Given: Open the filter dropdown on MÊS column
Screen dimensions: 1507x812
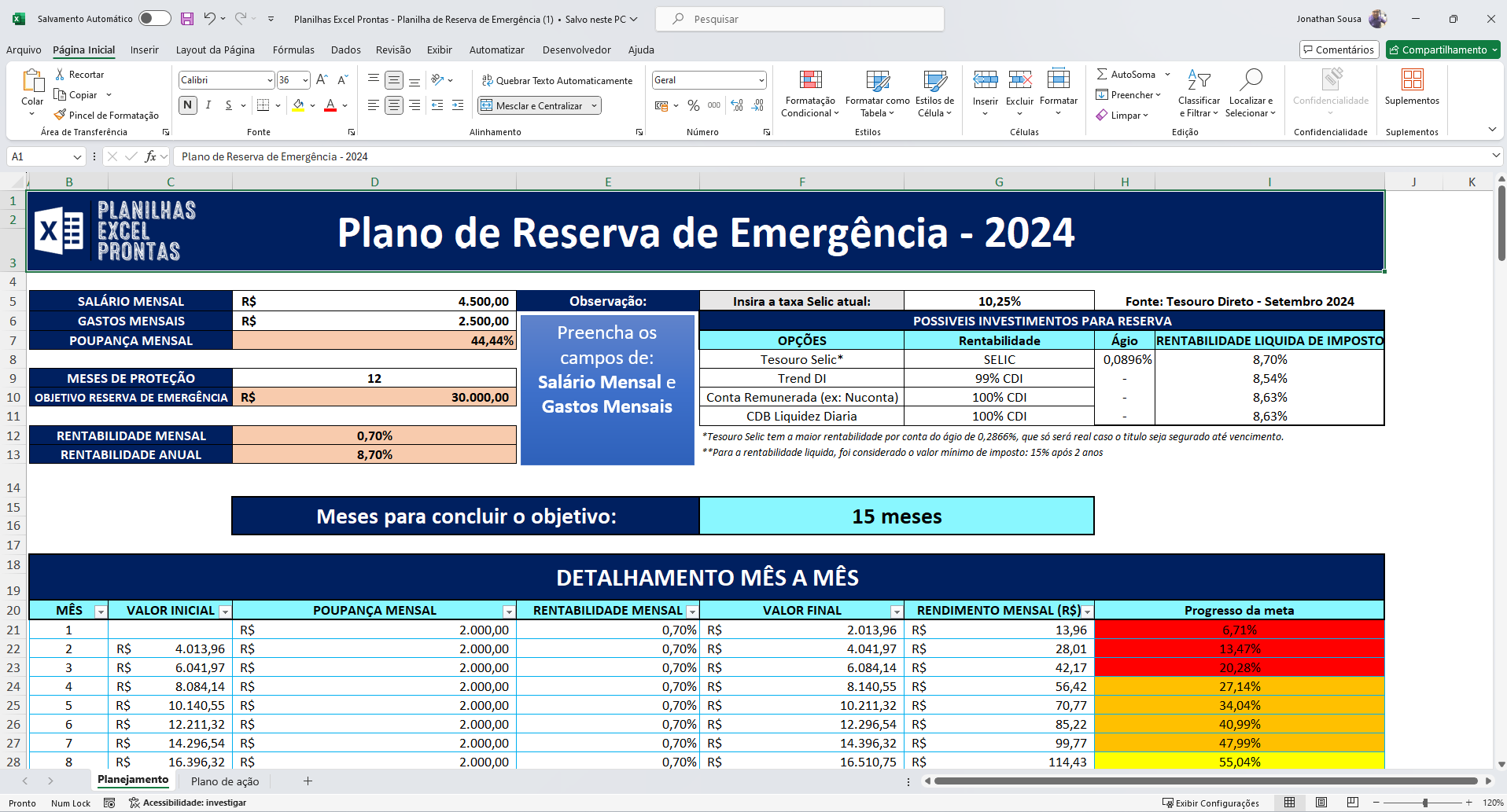Looking at the screenshot, I should tap(101, 610).
